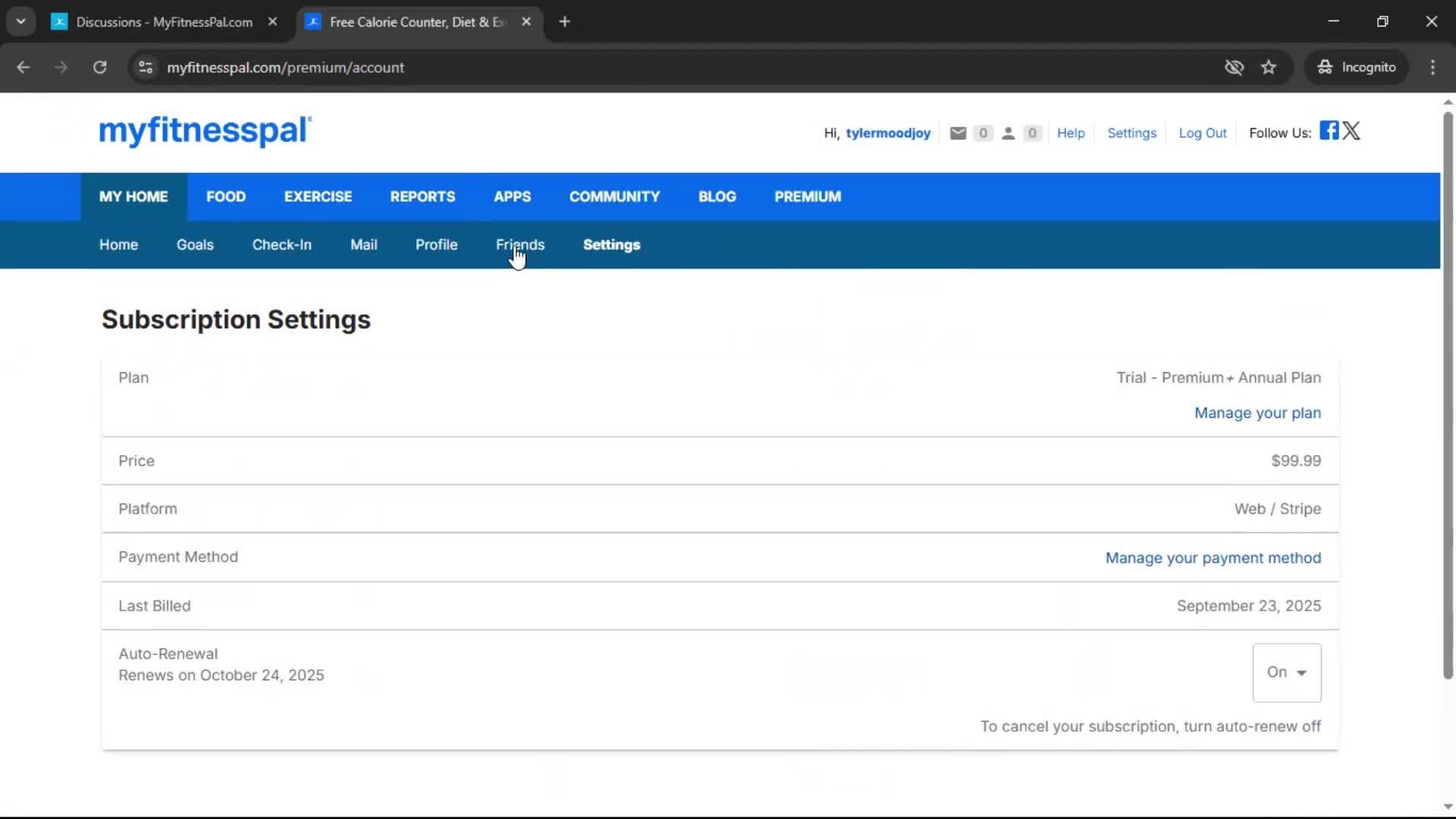Click the address bar URL field
The height and width of the screenshot is (819, 1456).
coord(682,67)
